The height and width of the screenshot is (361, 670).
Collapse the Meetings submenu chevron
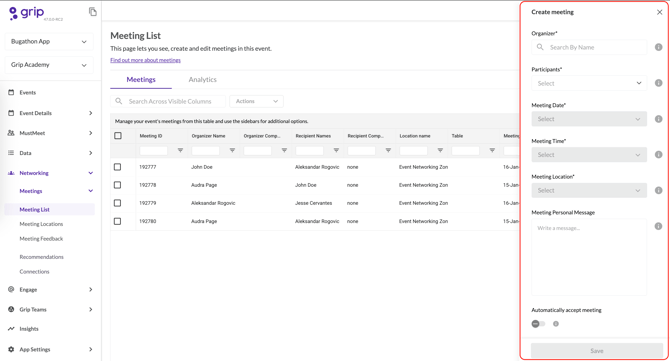click(91, 191)
